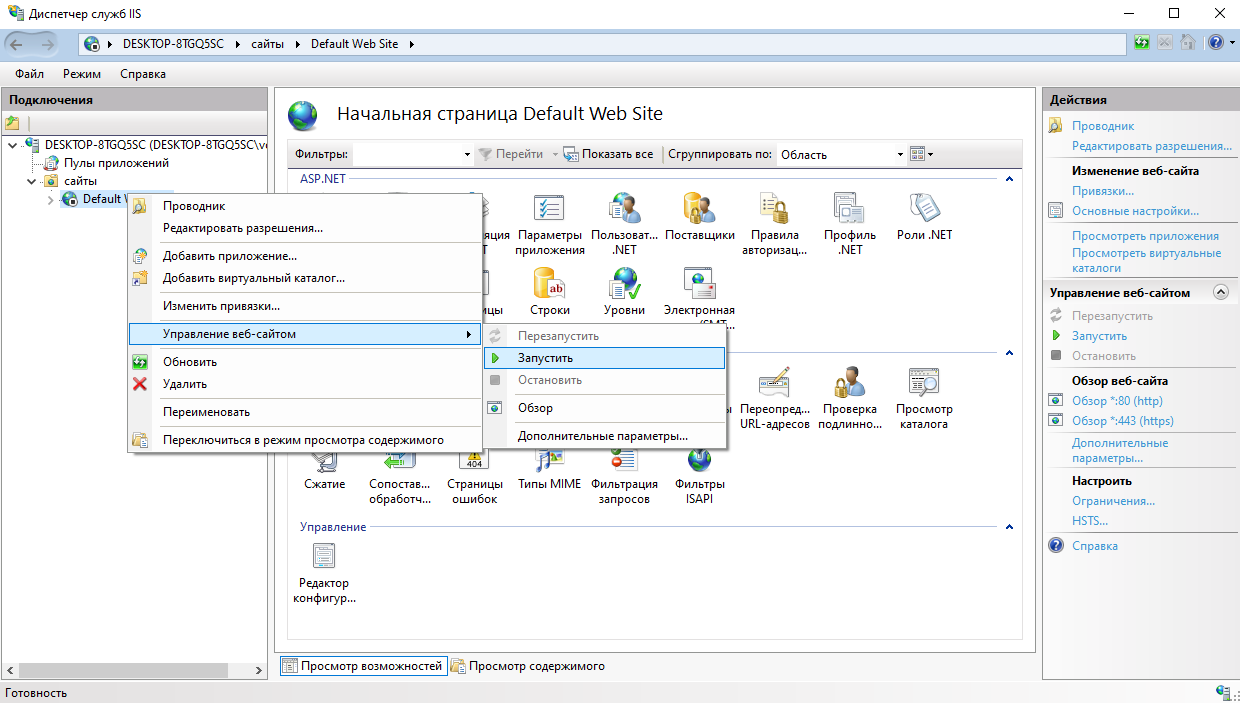Click the Help icon in address bar
The height and width of the screenshot is (703, 1240).
click(x=1214, y=43)
